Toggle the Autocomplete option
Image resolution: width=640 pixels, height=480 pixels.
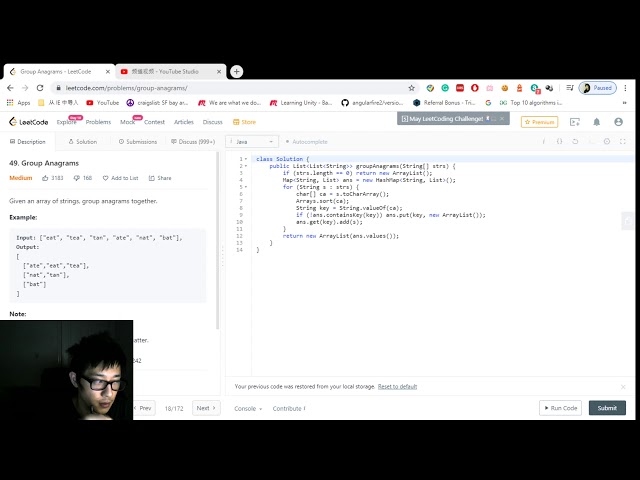click(x=307, y=142)
